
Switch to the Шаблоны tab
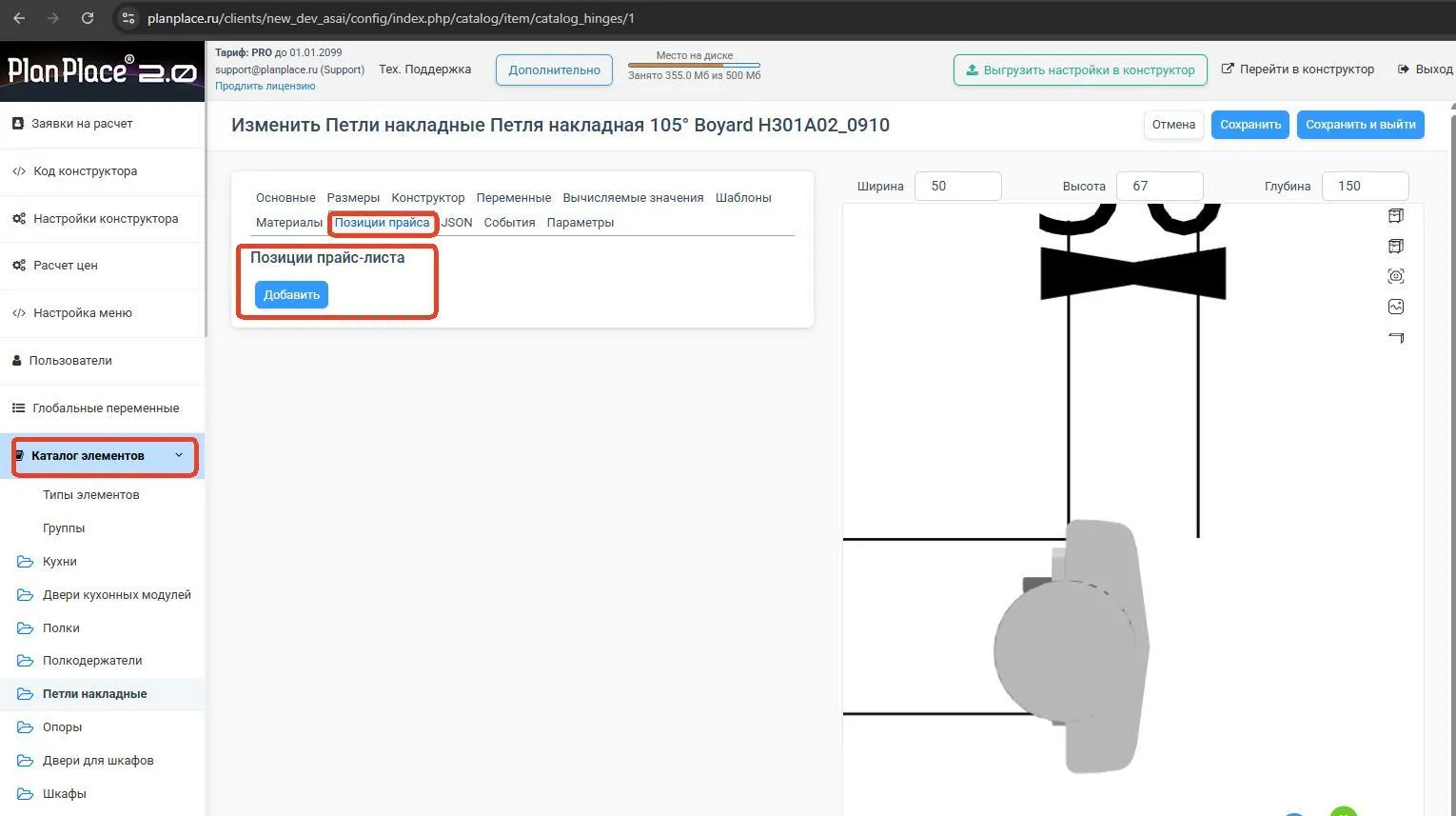tap(743, 198)
